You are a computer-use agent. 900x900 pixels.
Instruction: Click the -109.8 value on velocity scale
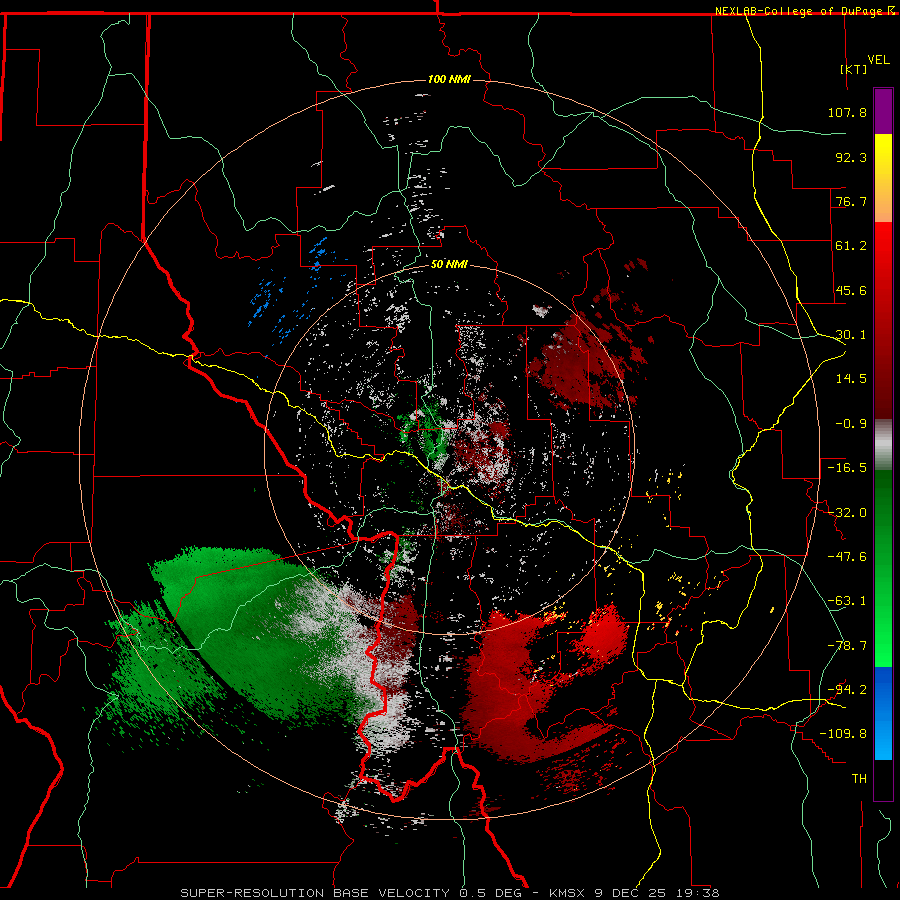coord(844,734)
